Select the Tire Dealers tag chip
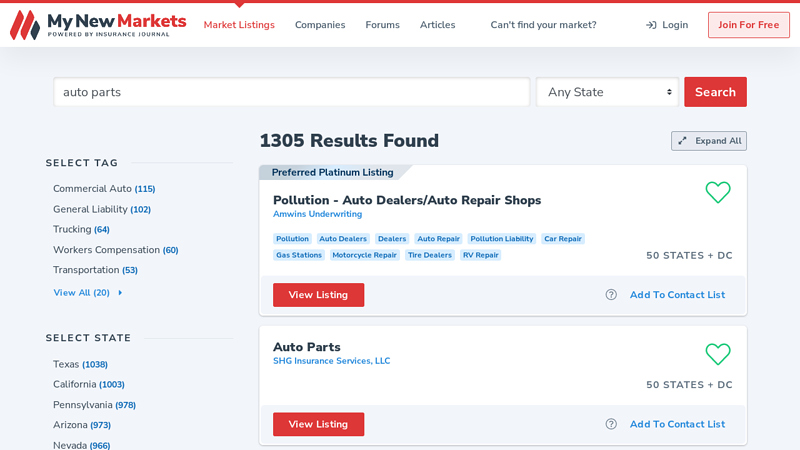 (429, 255)
